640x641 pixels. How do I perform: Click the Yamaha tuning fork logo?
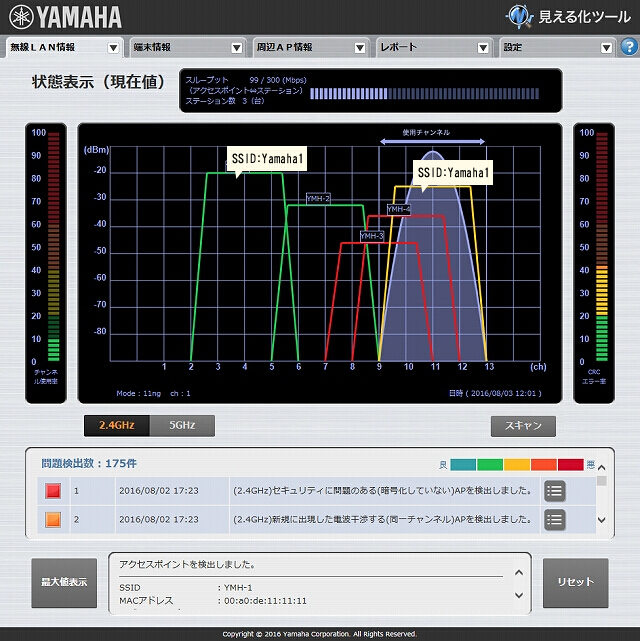pos(21,17)
